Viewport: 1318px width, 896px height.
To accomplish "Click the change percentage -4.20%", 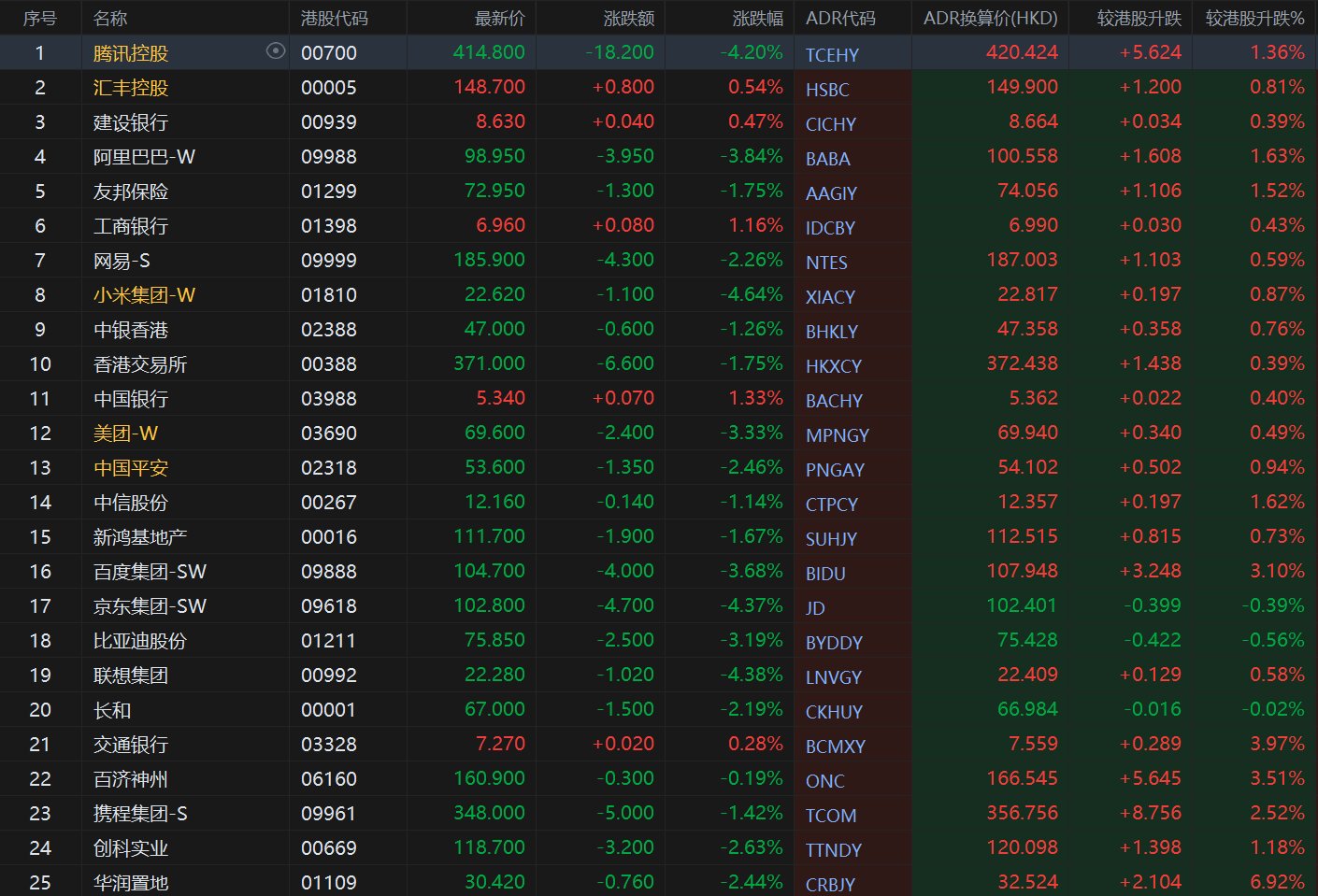I will [752, 52].
